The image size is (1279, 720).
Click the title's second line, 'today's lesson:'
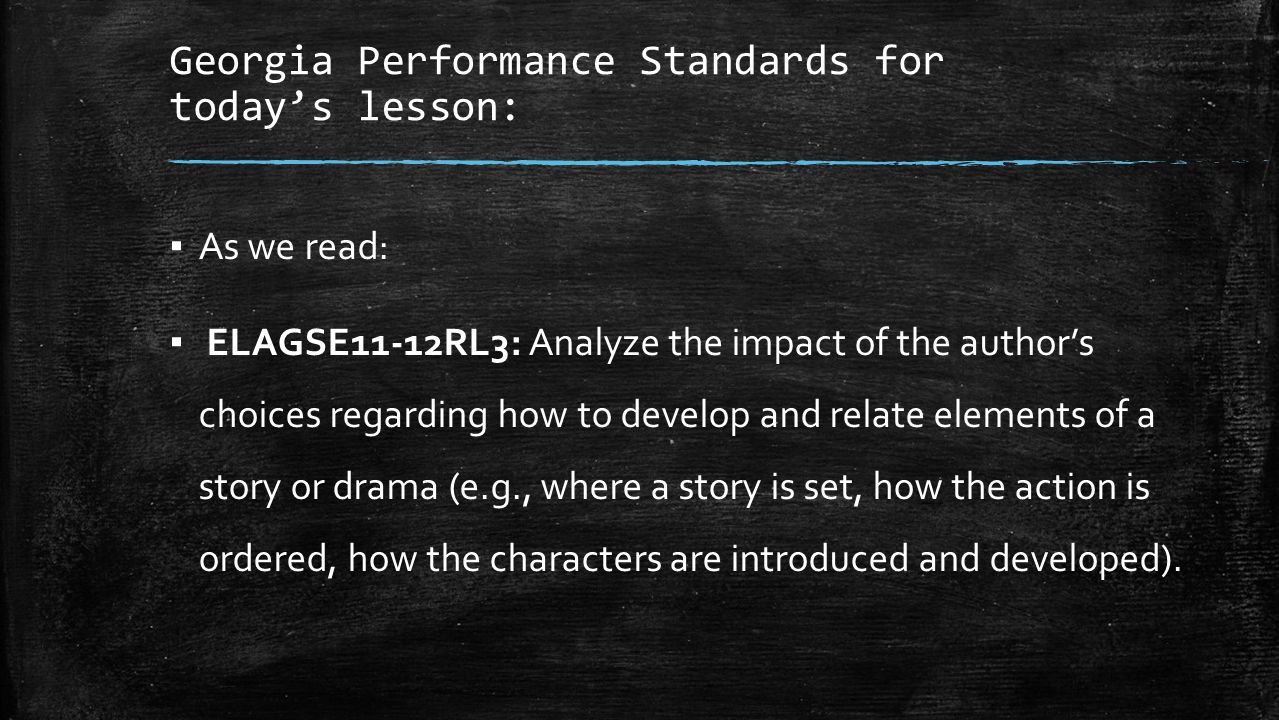coord(344,108)
